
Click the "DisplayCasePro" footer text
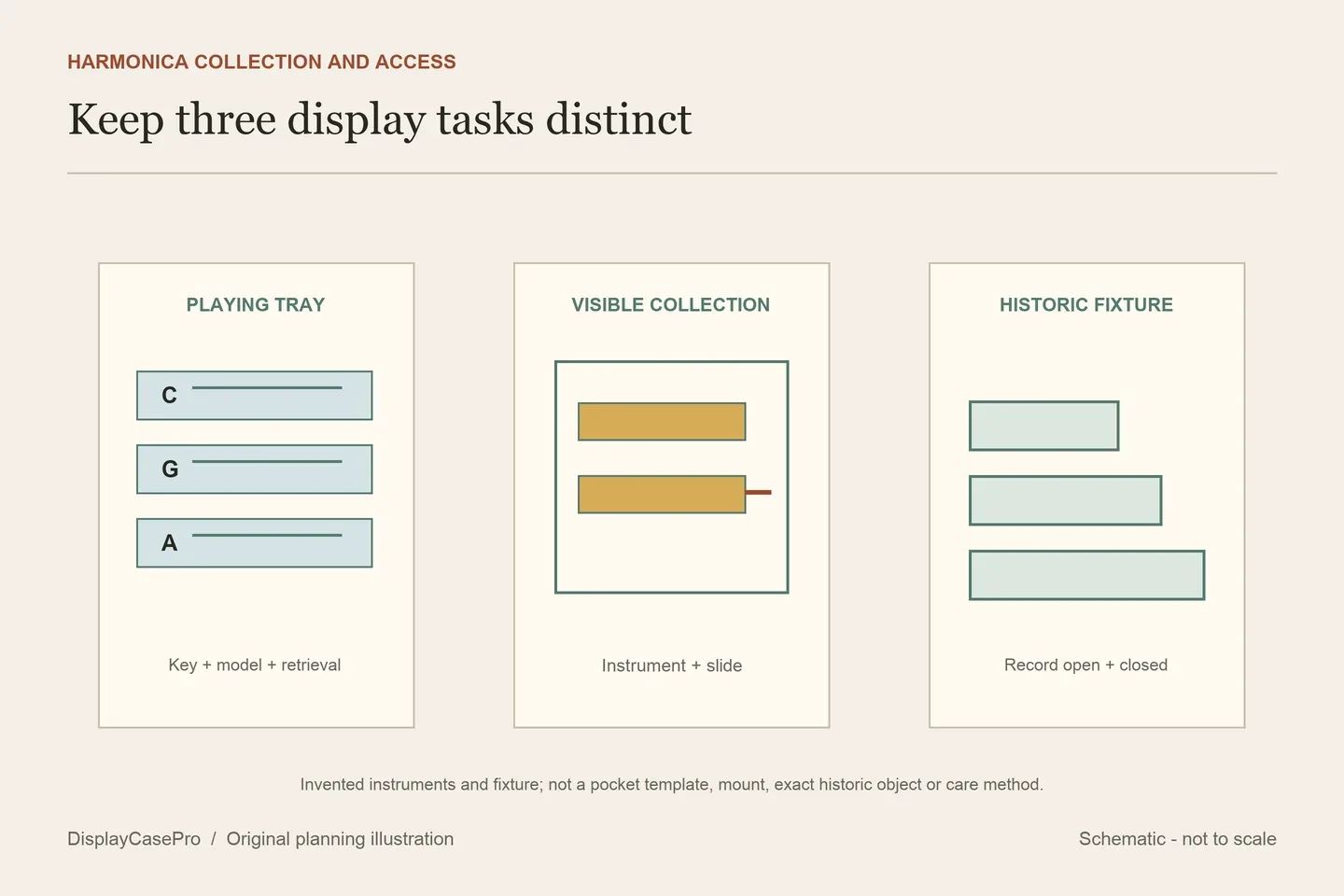(x=133, y=839)
